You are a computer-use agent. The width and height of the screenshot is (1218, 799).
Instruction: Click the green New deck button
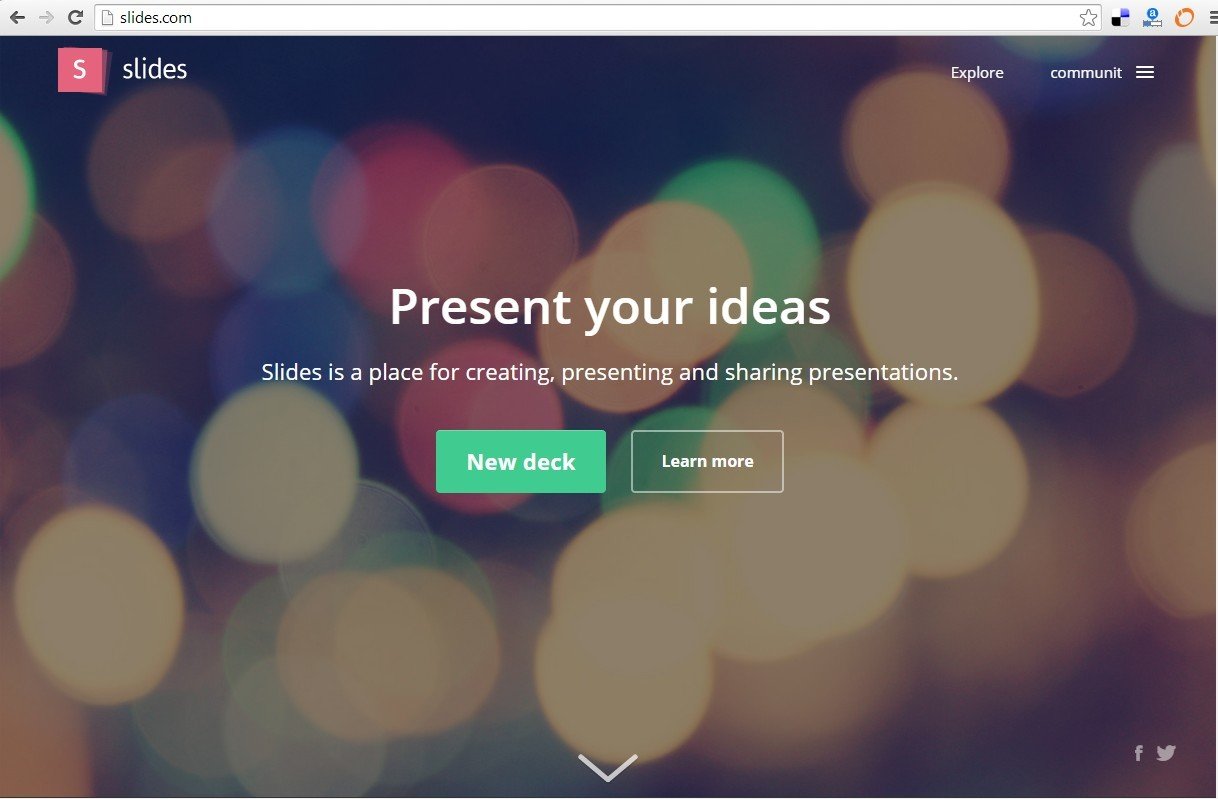(521, 461)
